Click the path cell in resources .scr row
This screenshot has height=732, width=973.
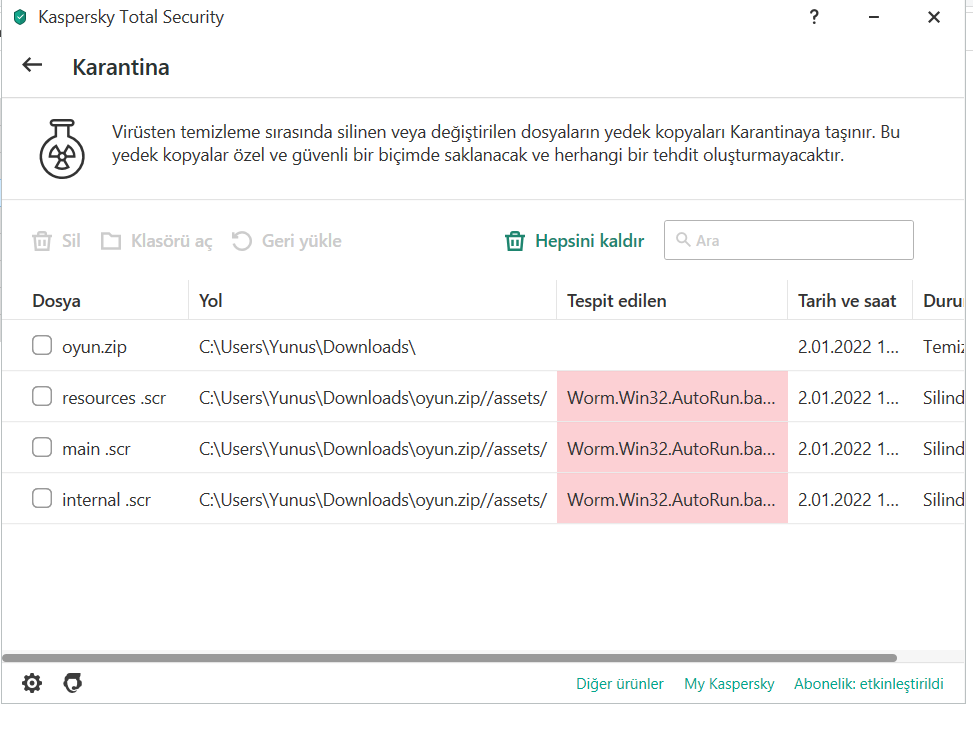click(x=373, y=398)
